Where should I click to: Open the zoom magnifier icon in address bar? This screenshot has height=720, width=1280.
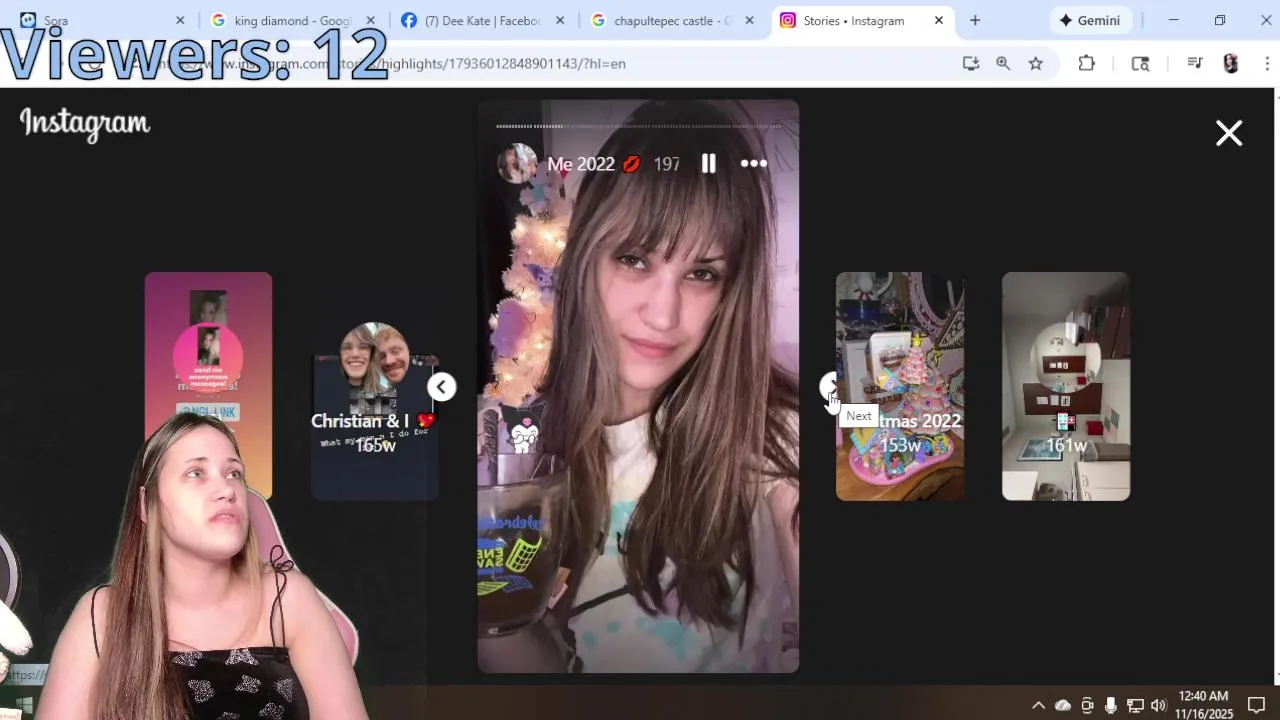[1003, 63]
